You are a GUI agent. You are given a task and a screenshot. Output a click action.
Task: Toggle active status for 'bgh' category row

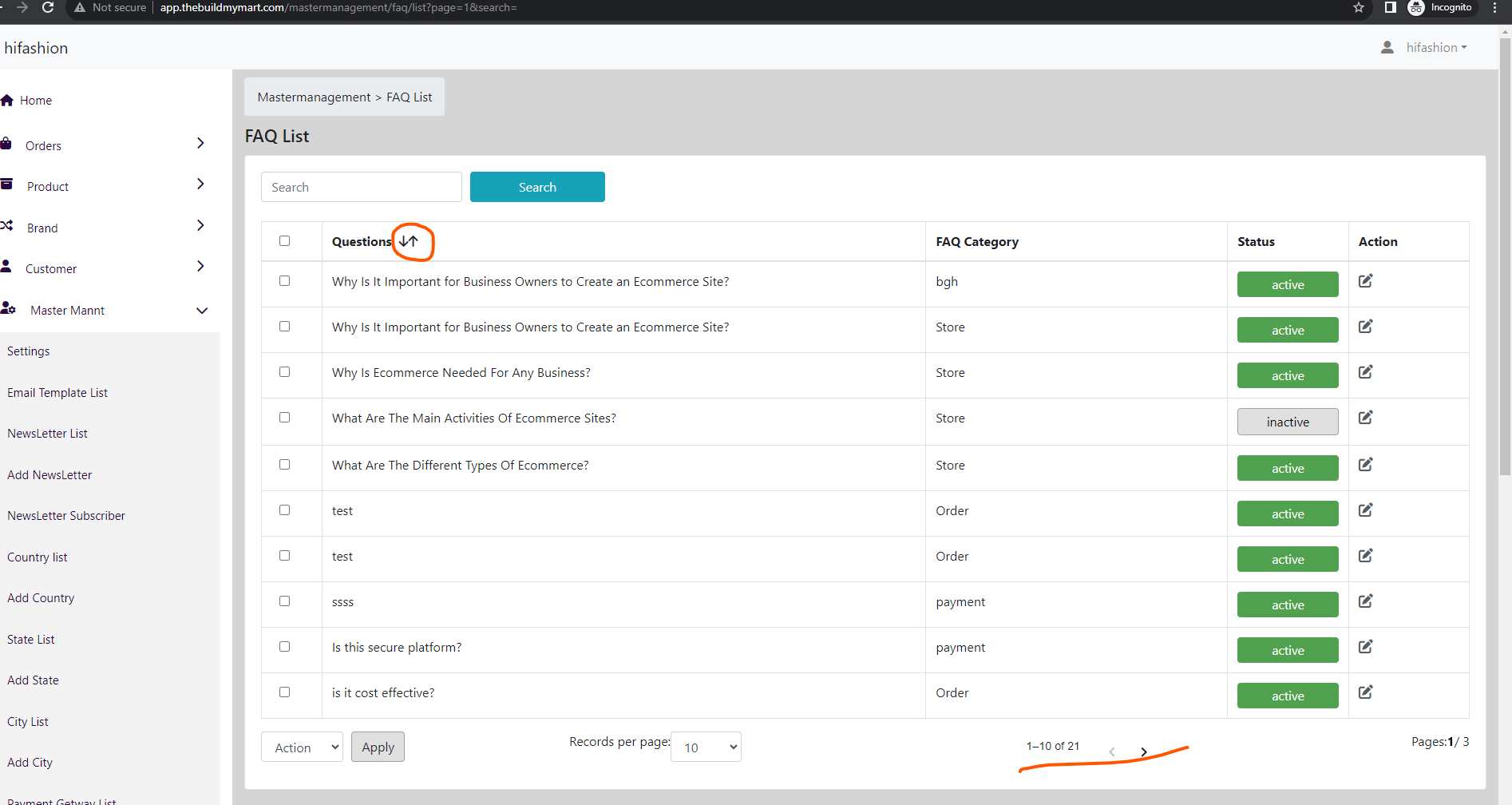(1288, 284)
